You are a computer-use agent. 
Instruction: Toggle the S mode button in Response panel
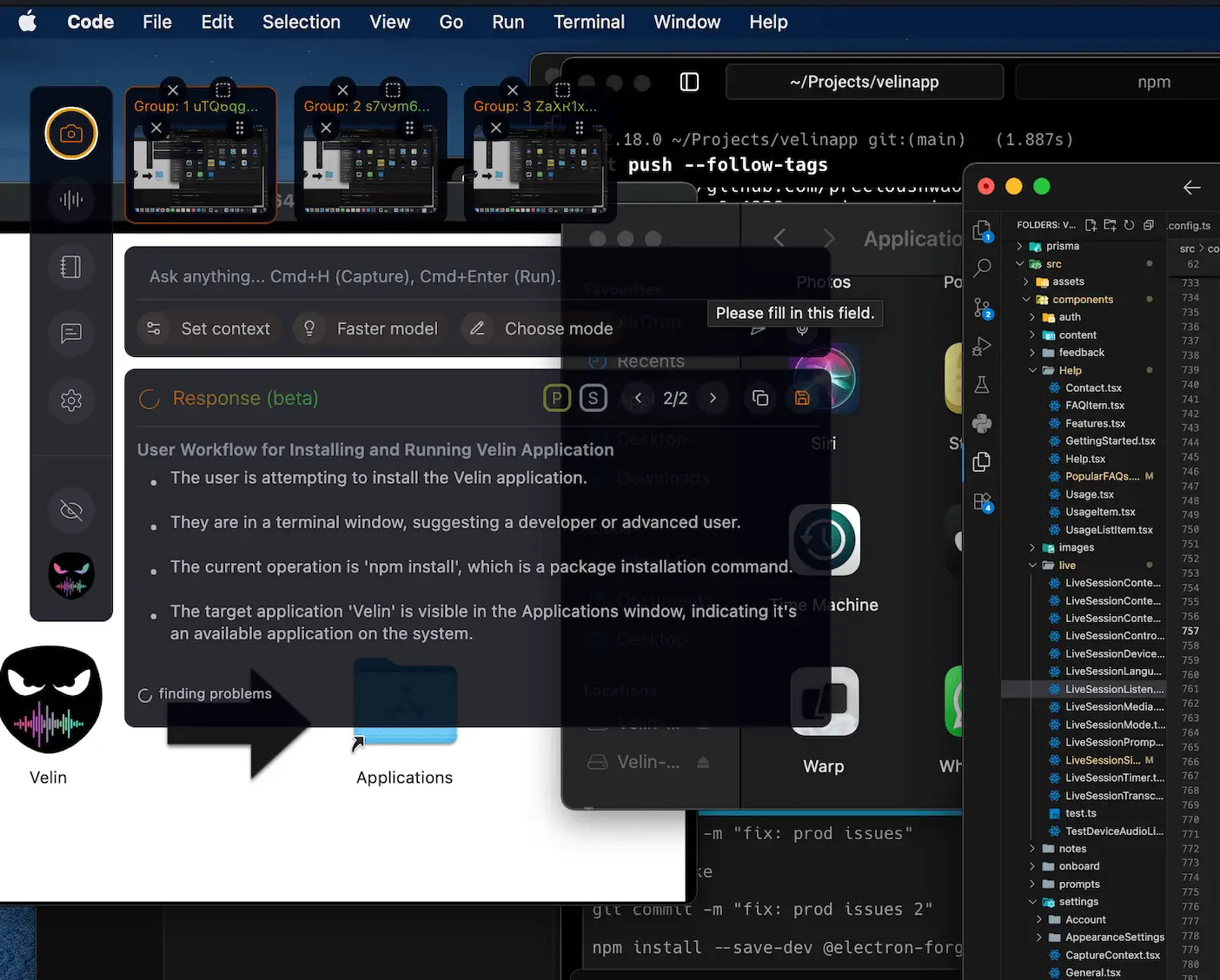[x=593, y=397]
